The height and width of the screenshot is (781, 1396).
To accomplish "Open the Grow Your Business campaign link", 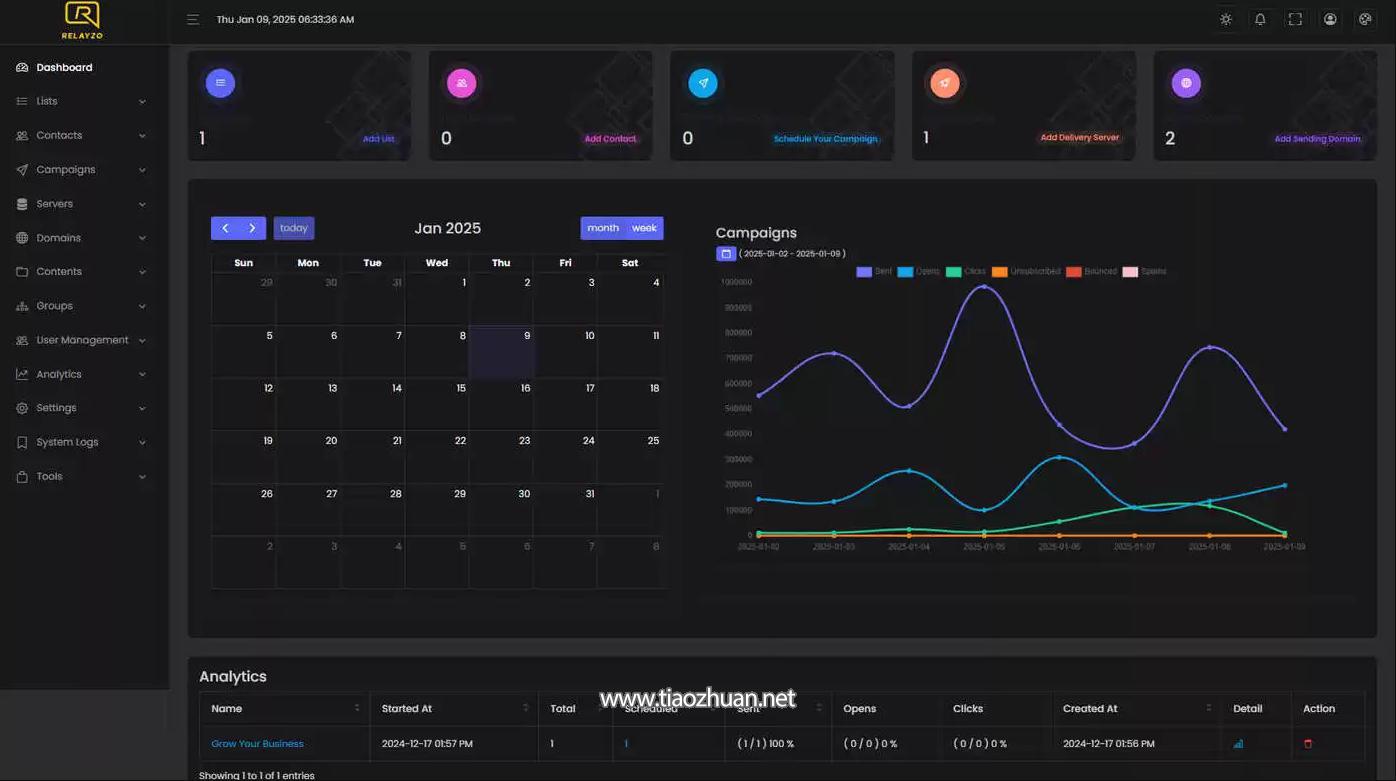I will coord(257,743).
